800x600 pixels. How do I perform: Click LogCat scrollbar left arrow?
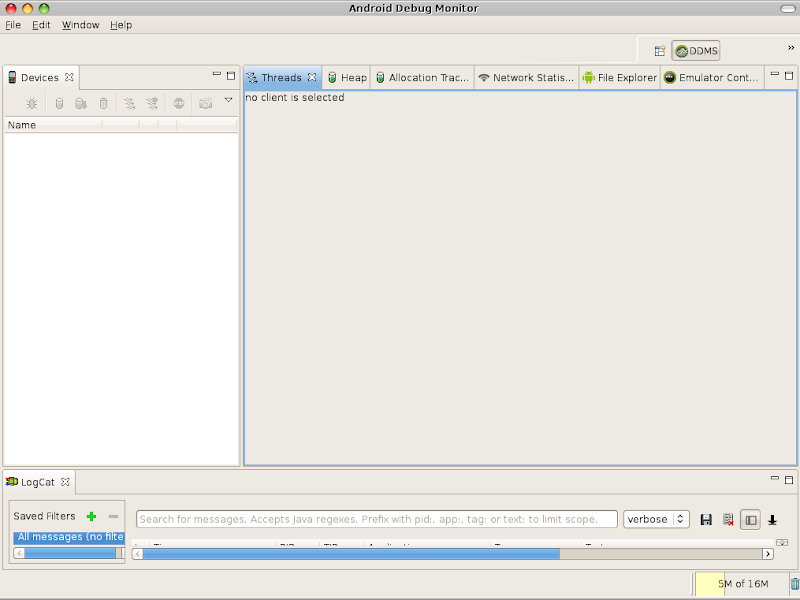137,554
